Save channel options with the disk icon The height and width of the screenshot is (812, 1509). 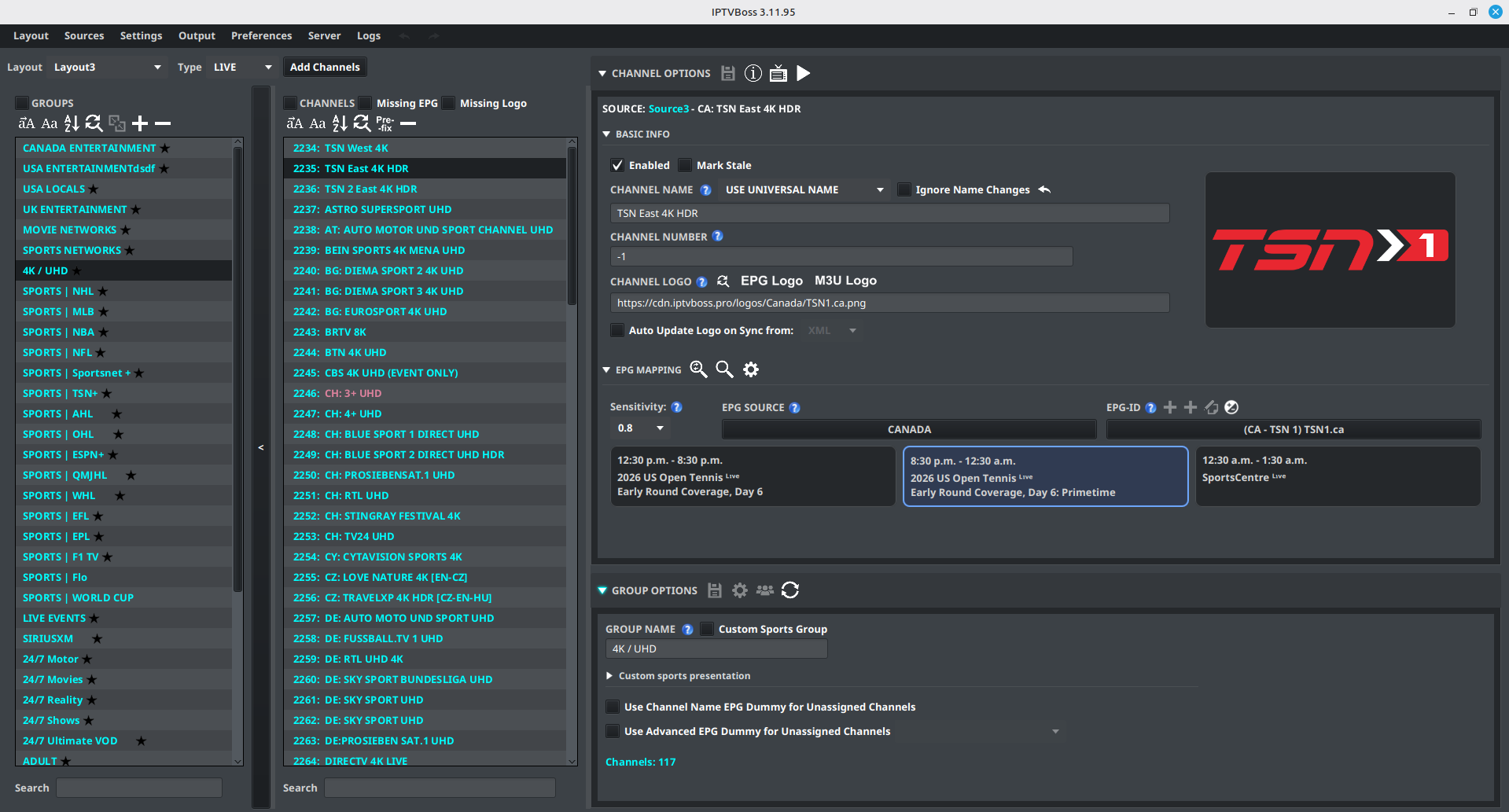click(x=728, y=73)
